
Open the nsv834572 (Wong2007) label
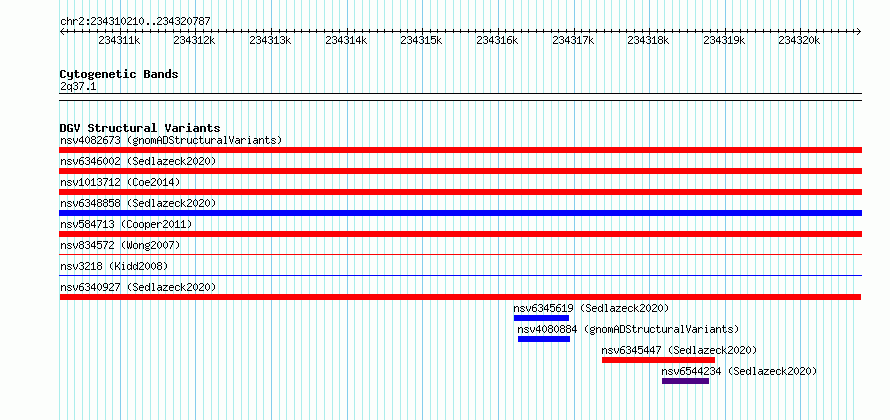[120, 245]
